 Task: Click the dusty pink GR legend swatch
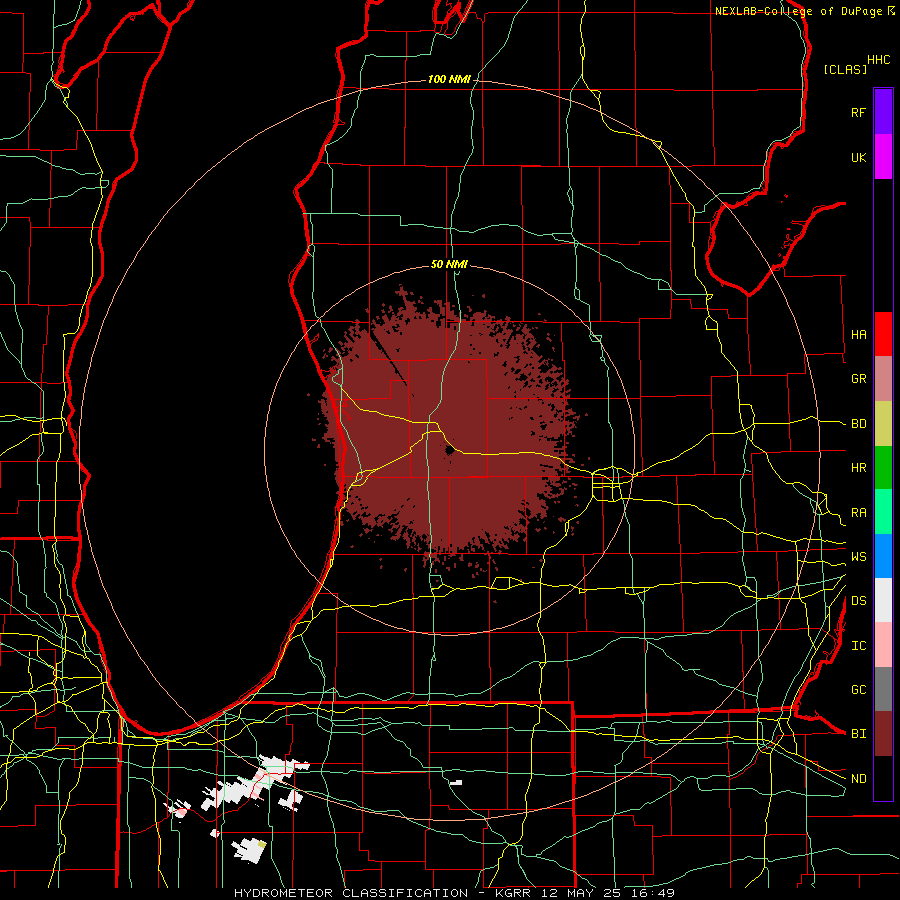(x=883, y=379)
